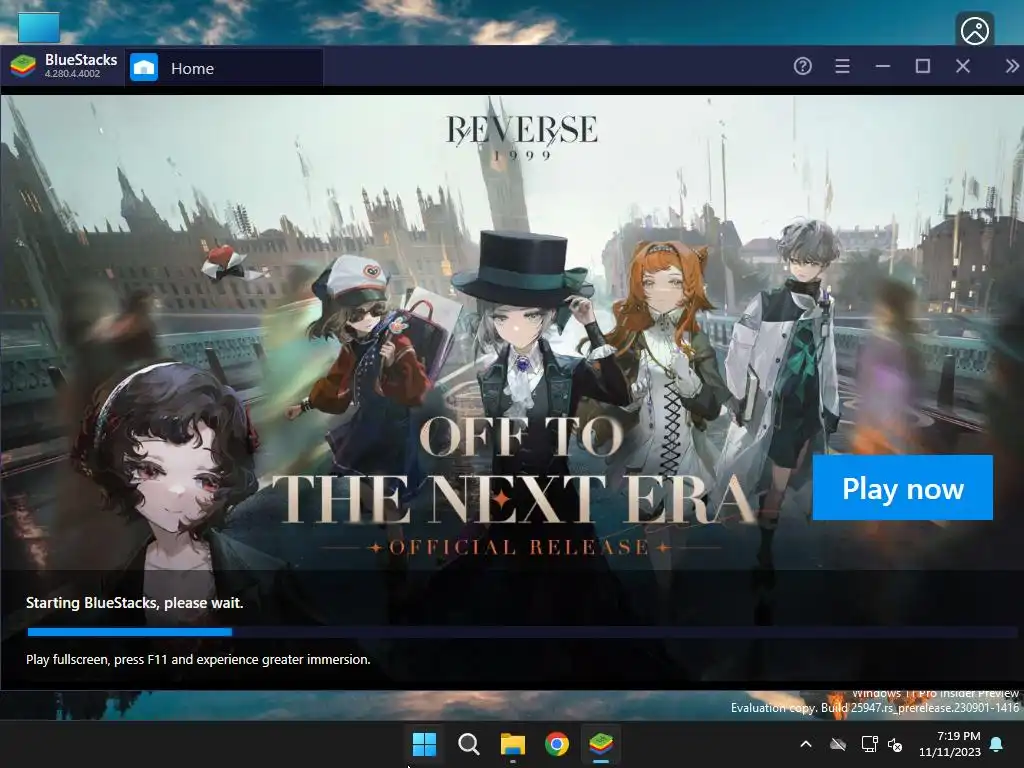The width and height of the screenshot is (1024, 768).
Task: Close the BlueStacks window
Action: coord(963,66)
